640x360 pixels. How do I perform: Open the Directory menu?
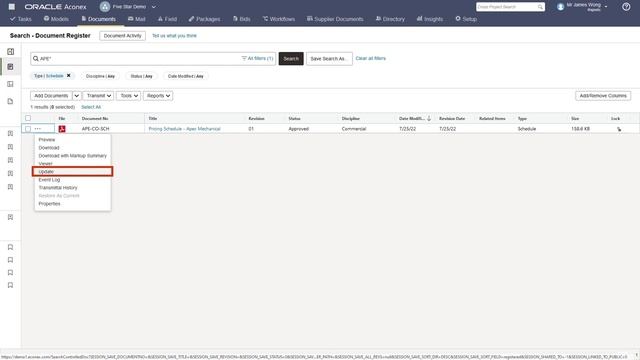pos(390,19)
